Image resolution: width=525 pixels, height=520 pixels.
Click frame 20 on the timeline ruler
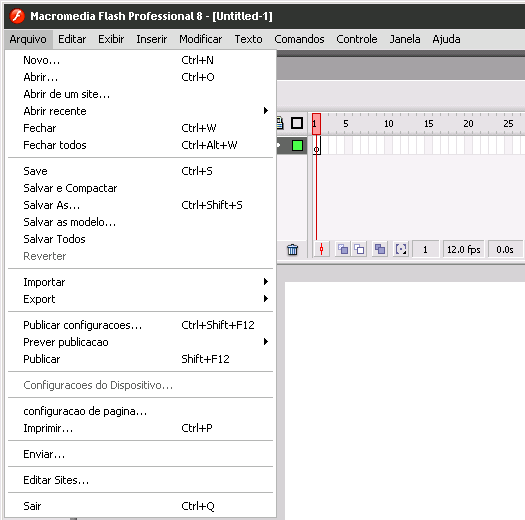click(x=468, y=124)
